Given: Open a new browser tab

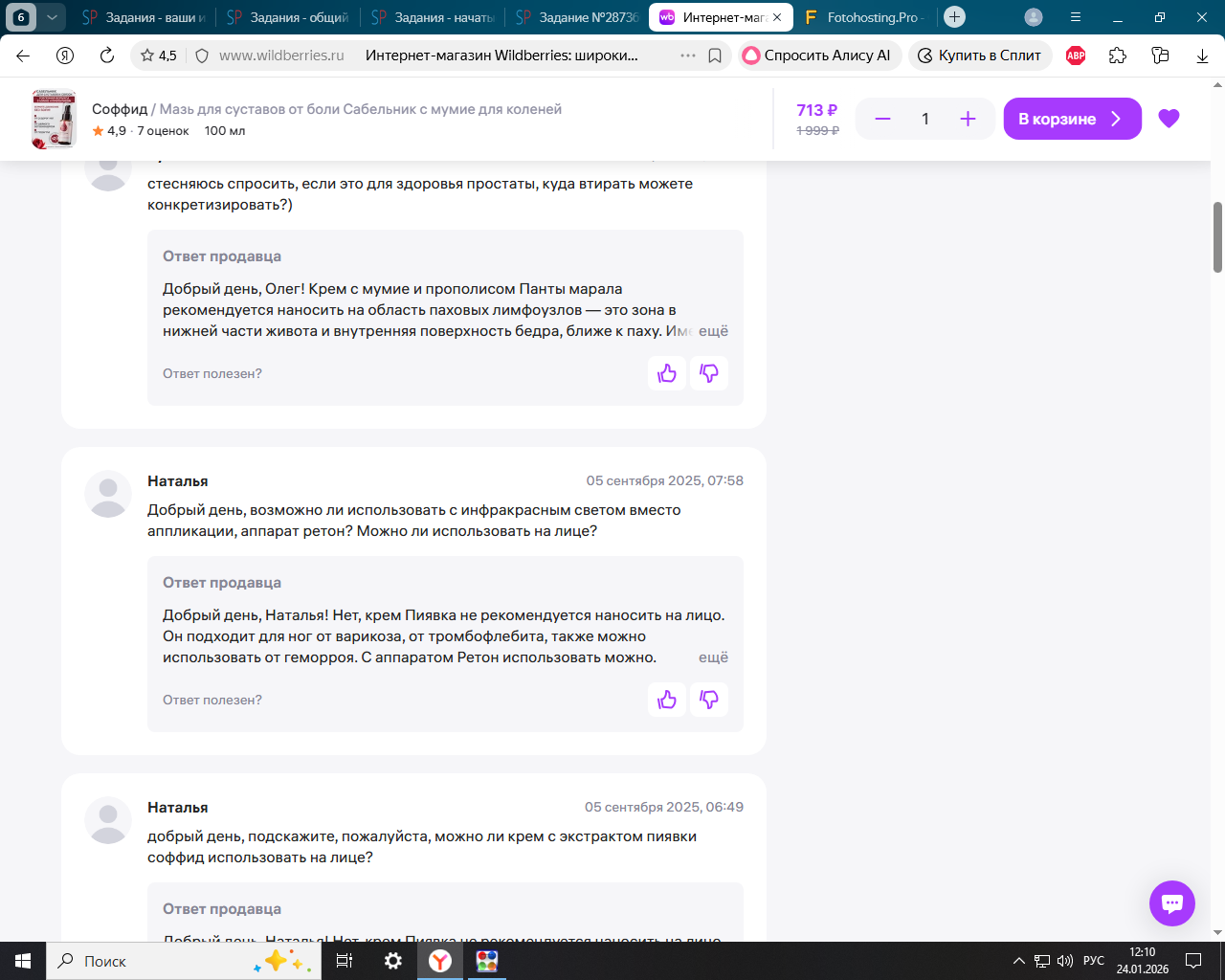Looking at the screenshot, I should click(954, 17).
